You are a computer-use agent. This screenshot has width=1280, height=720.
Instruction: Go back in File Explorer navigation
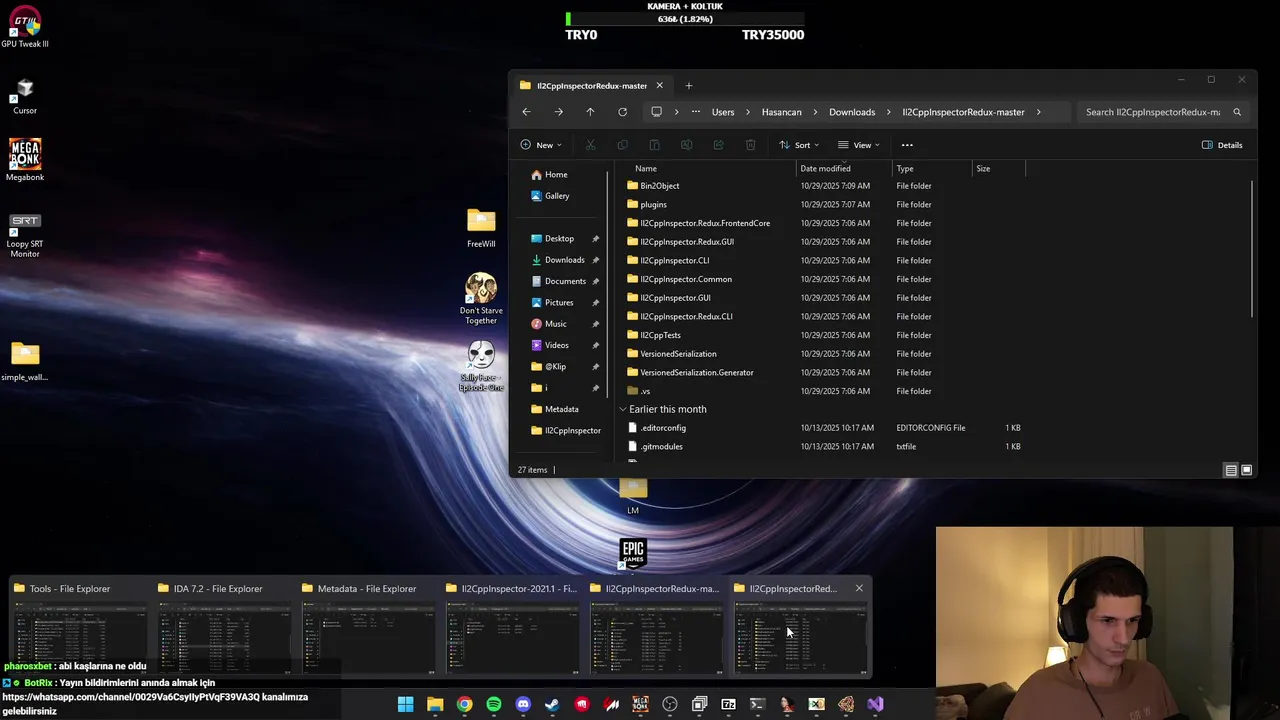tap(526, 112)
